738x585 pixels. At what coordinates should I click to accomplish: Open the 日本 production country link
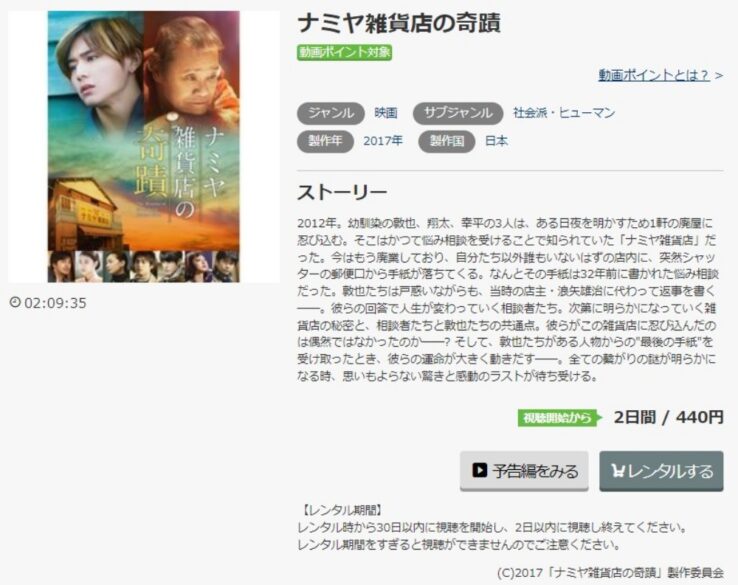[x=497, y=141]
